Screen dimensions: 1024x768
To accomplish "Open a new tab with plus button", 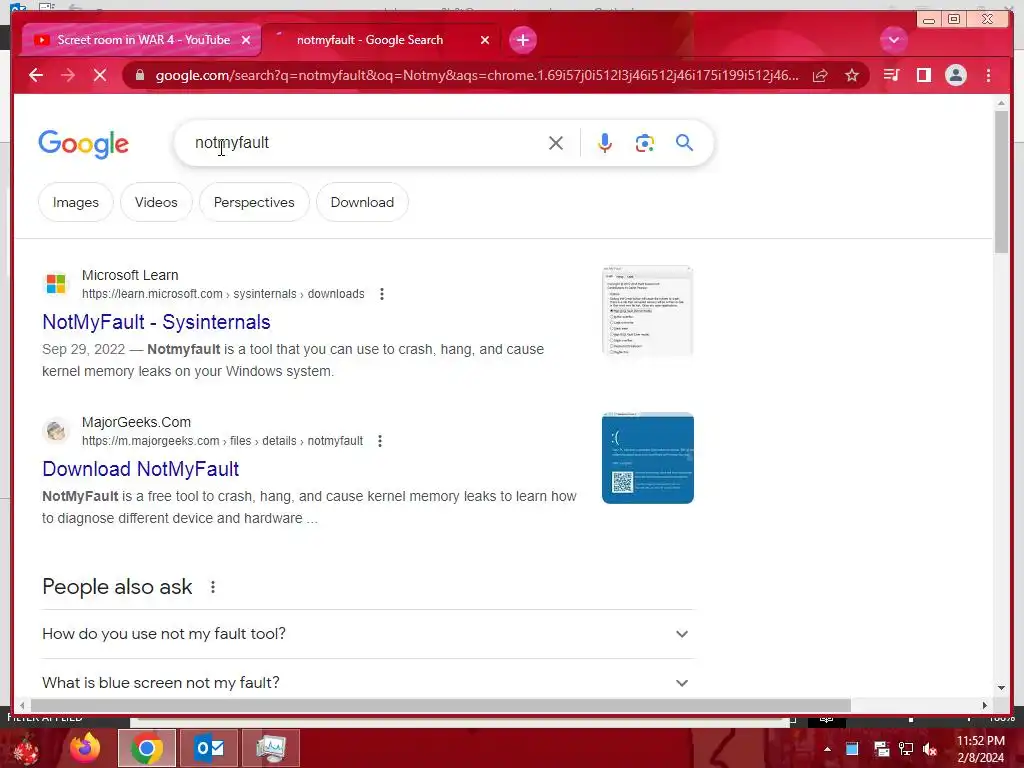I will click(x=522, y=40).
